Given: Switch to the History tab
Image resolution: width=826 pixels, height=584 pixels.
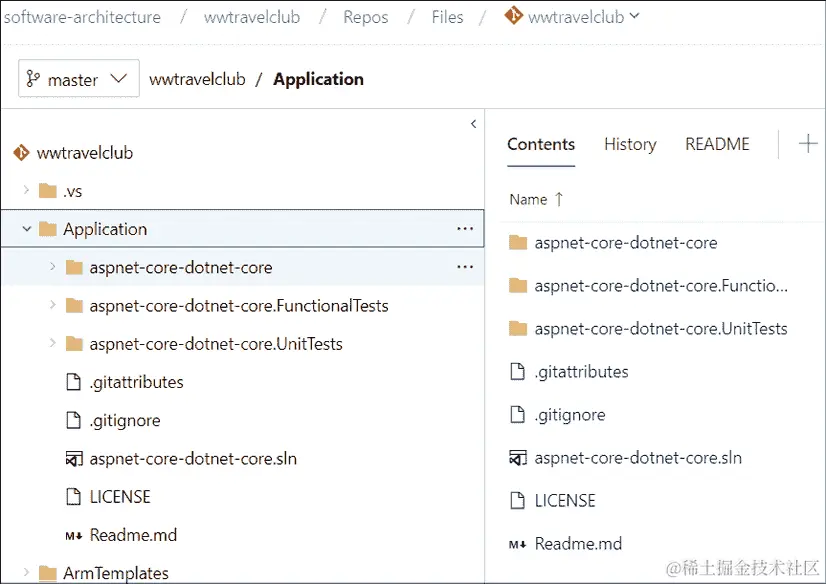Looking at the screenshot, I should (x=630, y=144).
